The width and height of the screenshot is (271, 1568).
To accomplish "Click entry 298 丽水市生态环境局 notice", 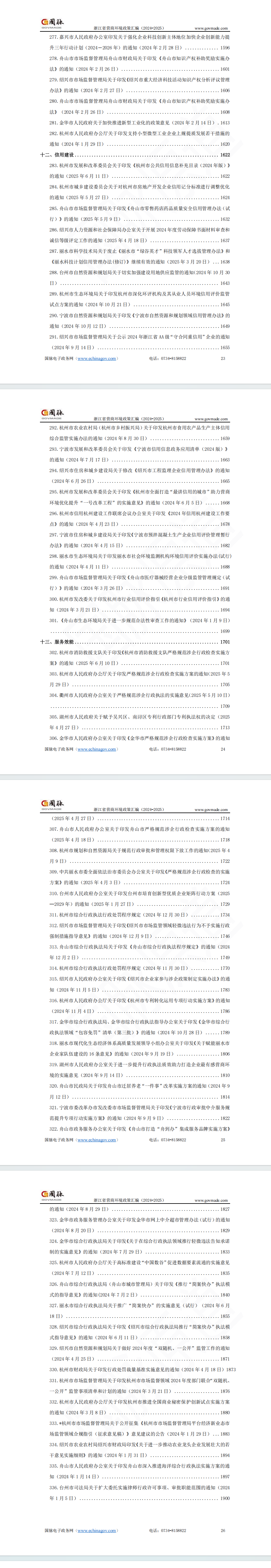I will (139, 561).
